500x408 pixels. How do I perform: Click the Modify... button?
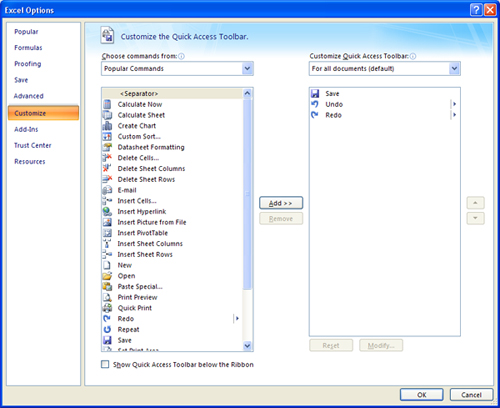(381, 346)
